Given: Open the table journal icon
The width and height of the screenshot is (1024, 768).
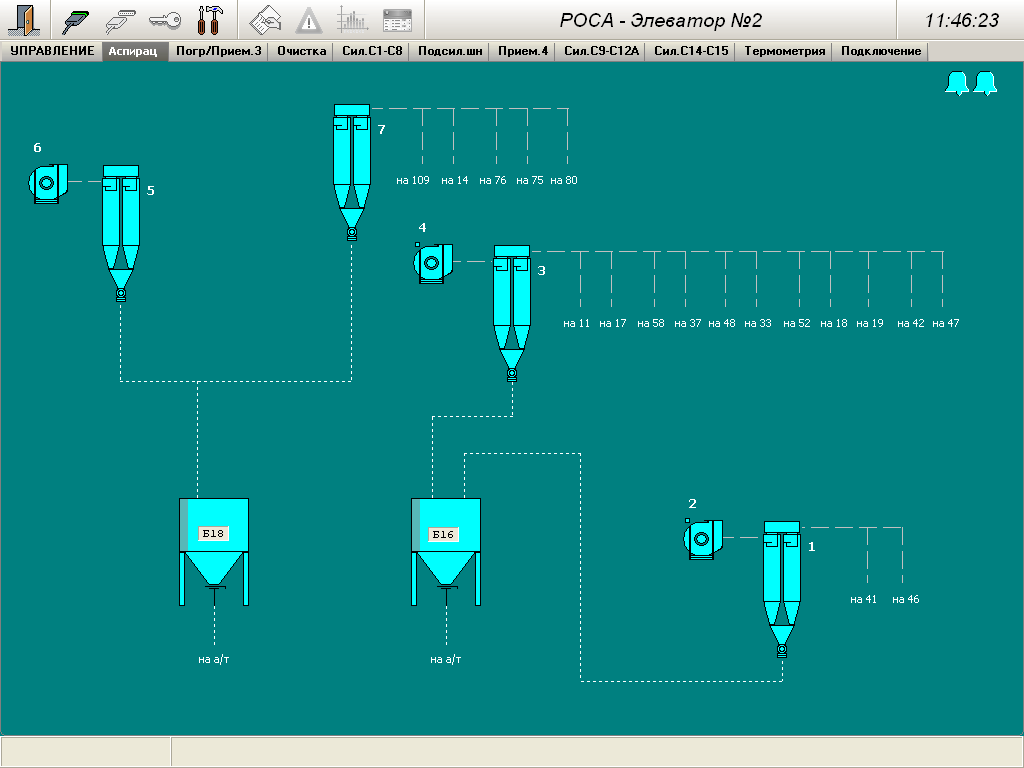Looking at the screenshot, I should coord(397,20).
